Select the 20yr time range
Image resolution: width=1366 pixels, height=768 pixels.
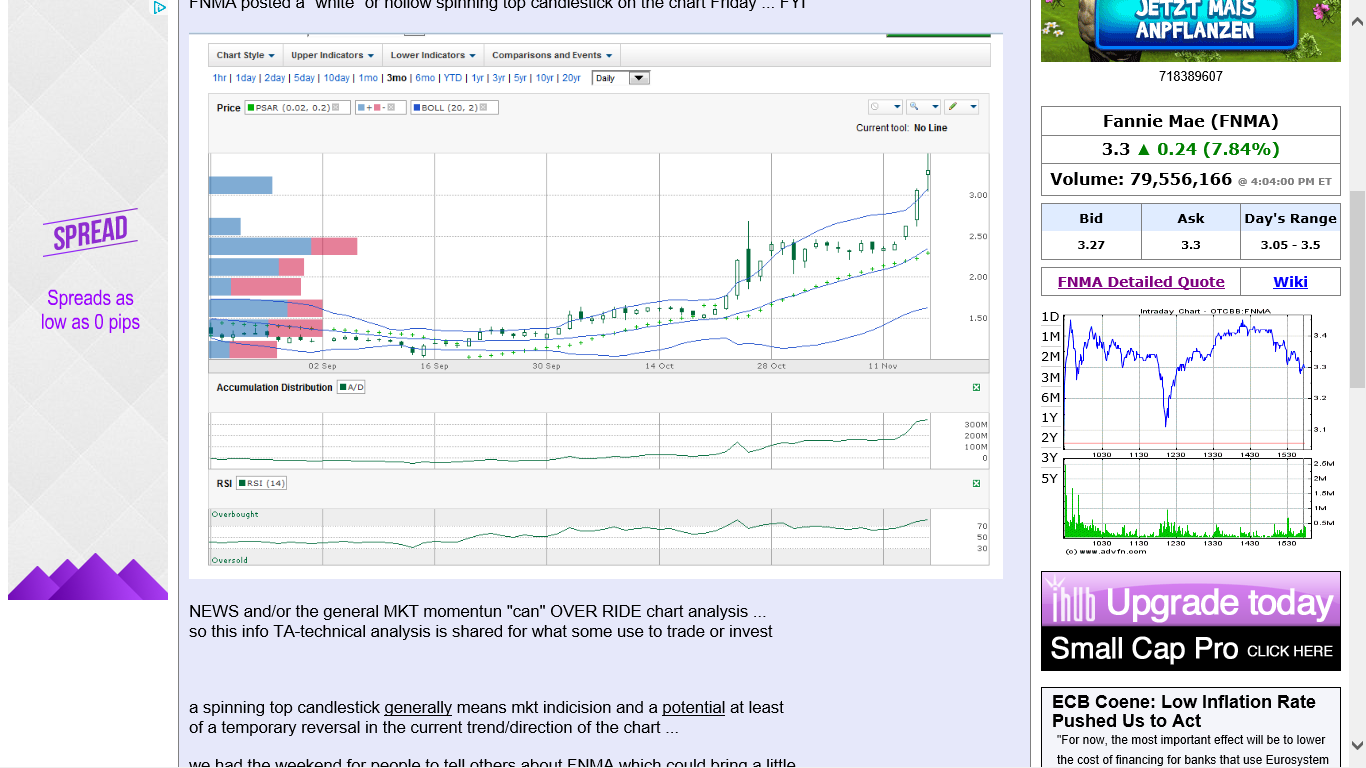[x=571, y=78]
